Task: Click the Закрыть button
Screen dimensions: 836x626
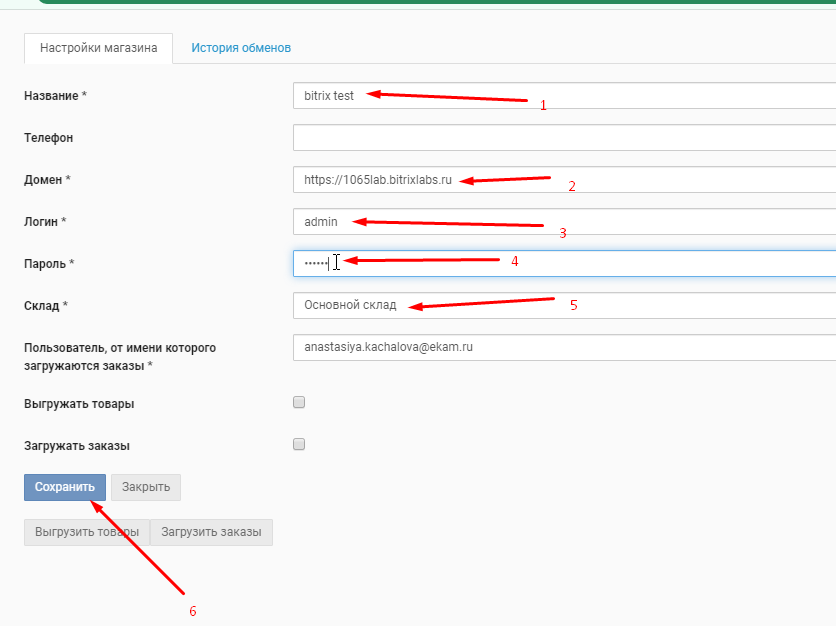Action: 146,487
